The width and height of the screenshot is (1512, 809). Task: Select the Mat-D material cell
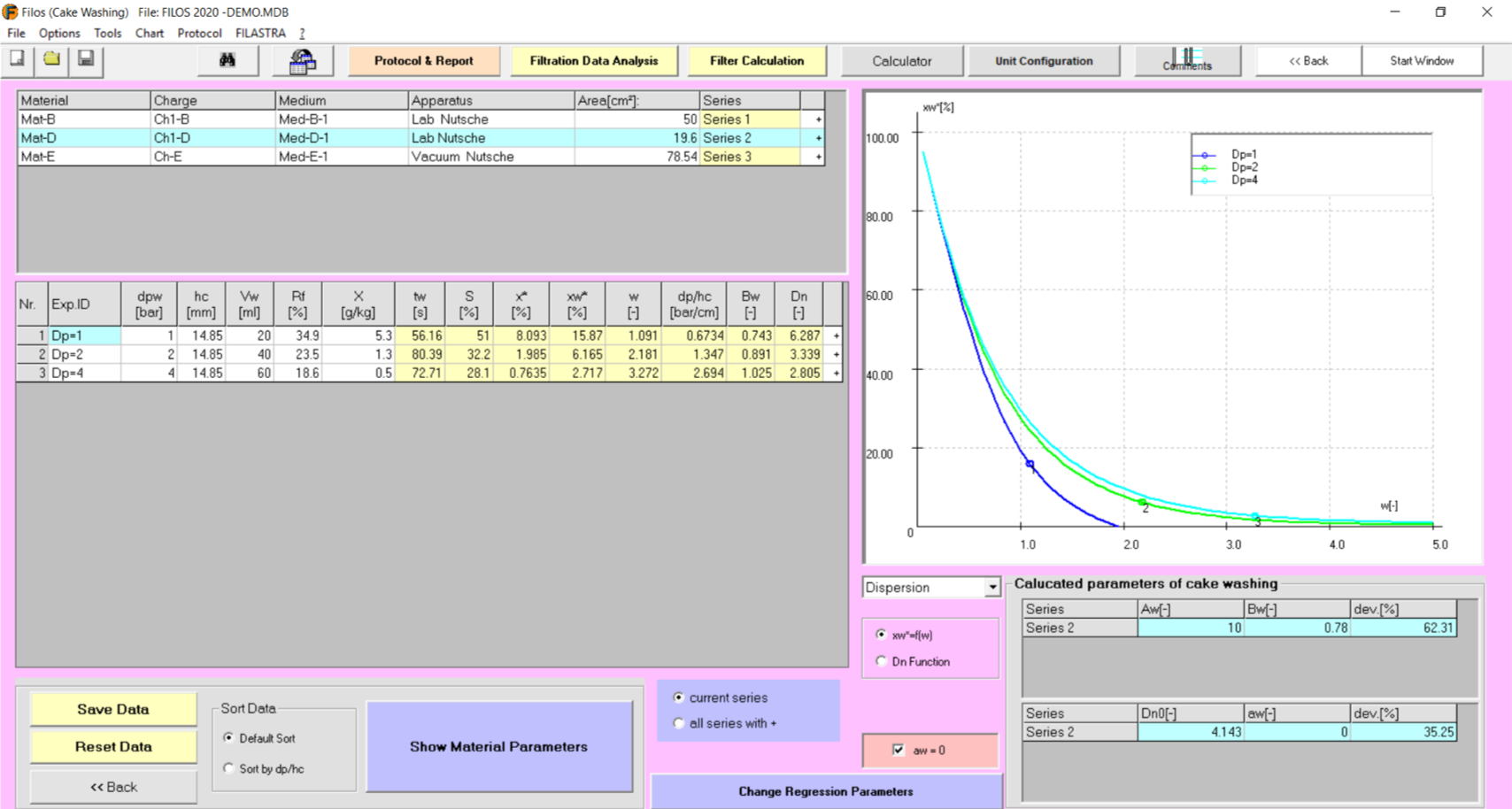click(x=84, y=138)
